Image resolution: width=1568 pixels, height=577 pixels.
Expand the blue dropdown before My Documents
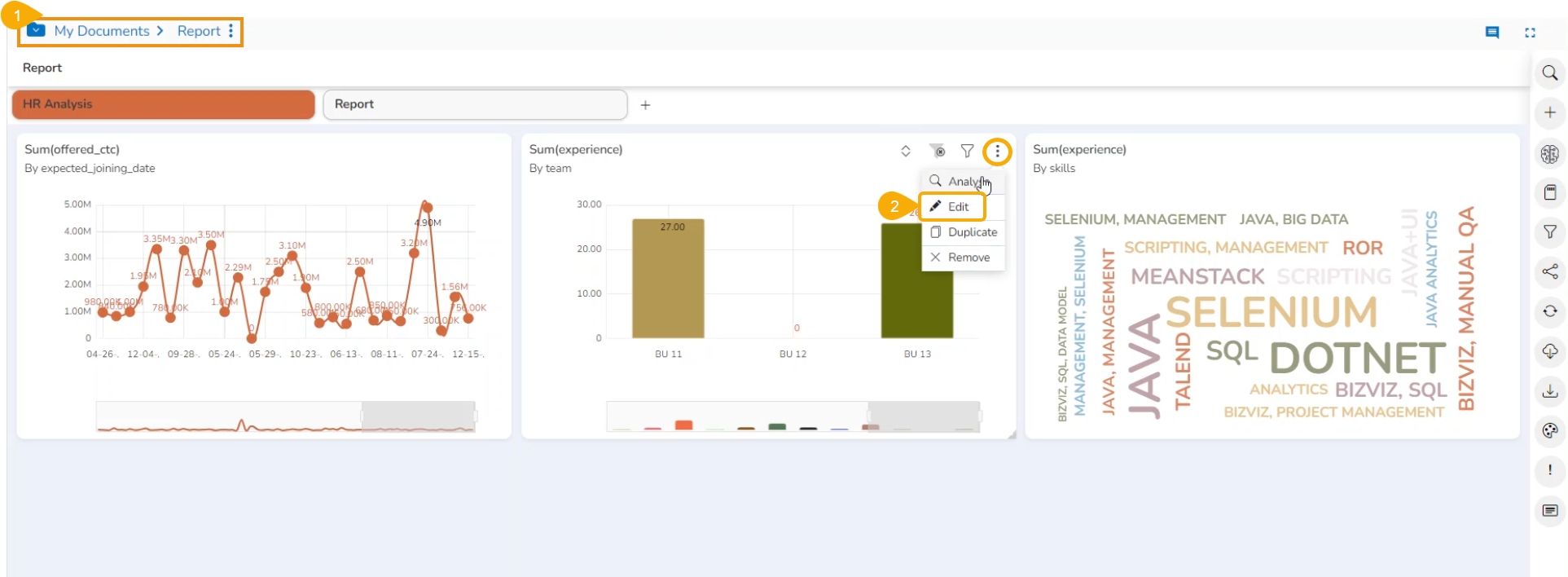[36, 31]
